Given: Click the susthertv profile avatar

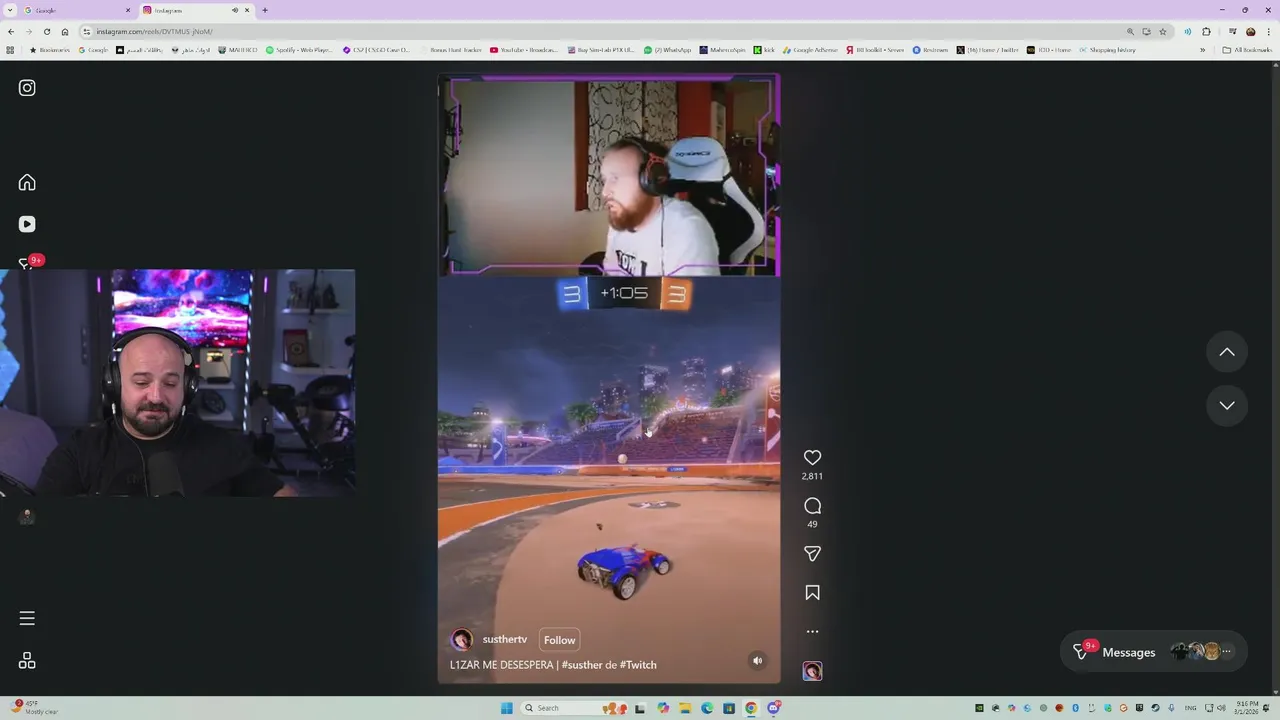Looking at the screenshot, I should click(461, 640).
